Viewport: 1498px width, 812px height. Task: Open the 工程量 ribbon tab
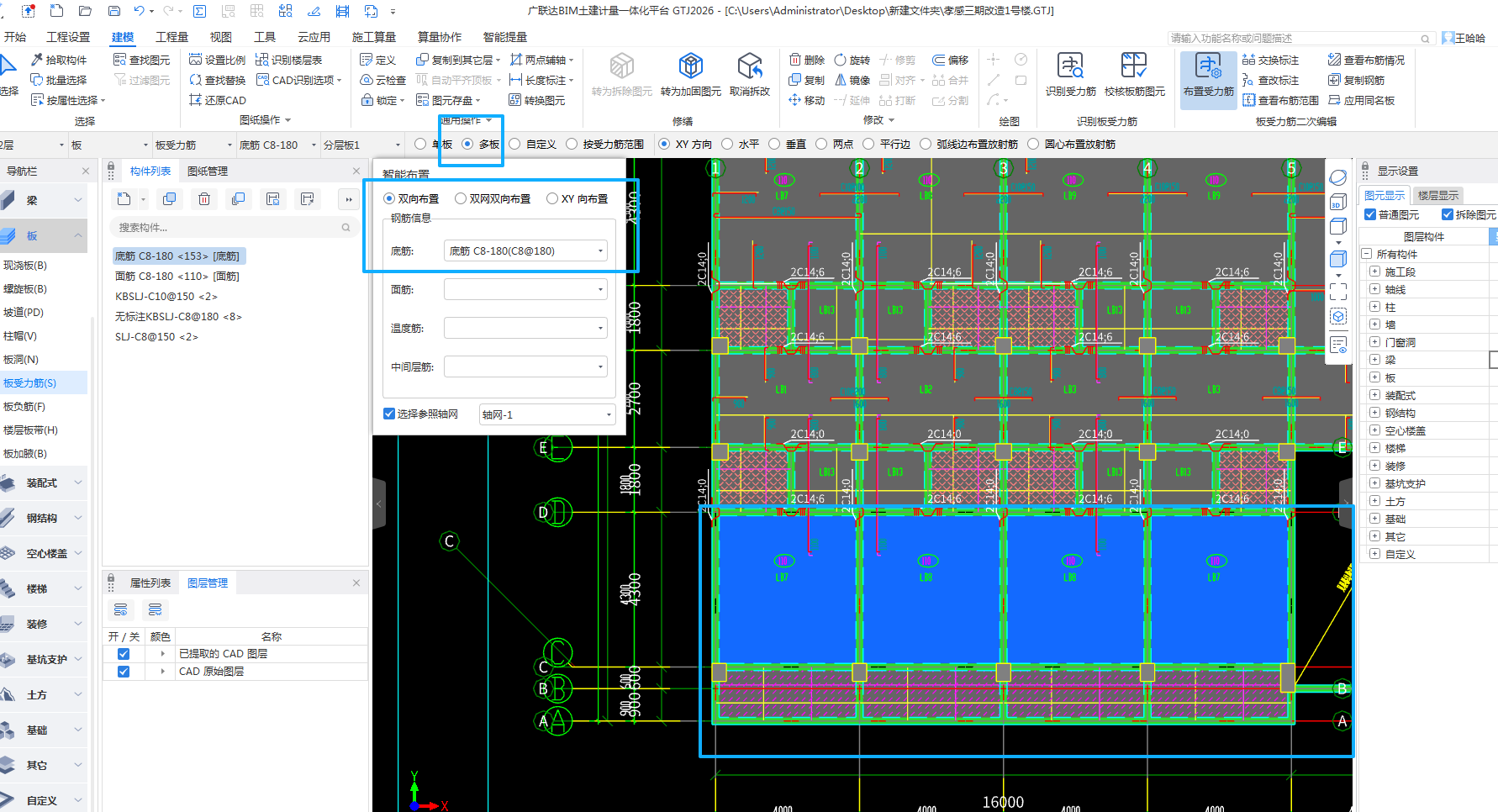coord(171,37)
